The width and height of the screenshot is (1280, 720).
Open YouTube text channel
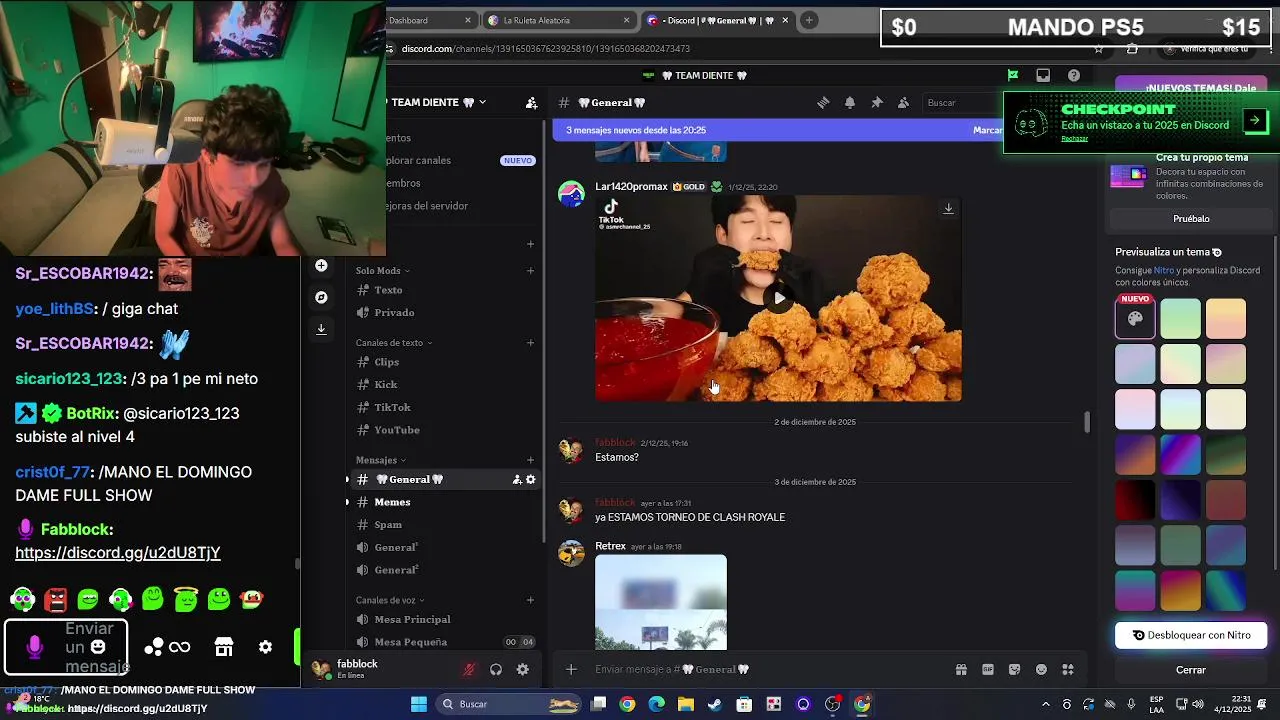click(445, 430)
